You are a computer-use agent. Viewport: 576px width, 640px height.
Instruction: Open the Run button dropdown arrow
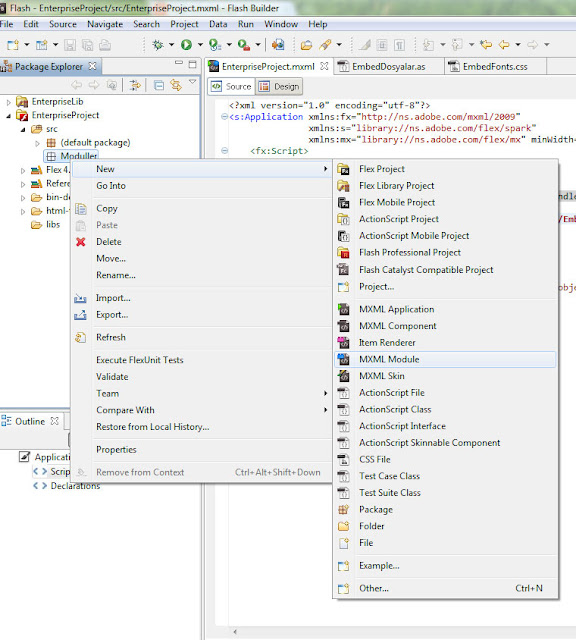point(200,44)
